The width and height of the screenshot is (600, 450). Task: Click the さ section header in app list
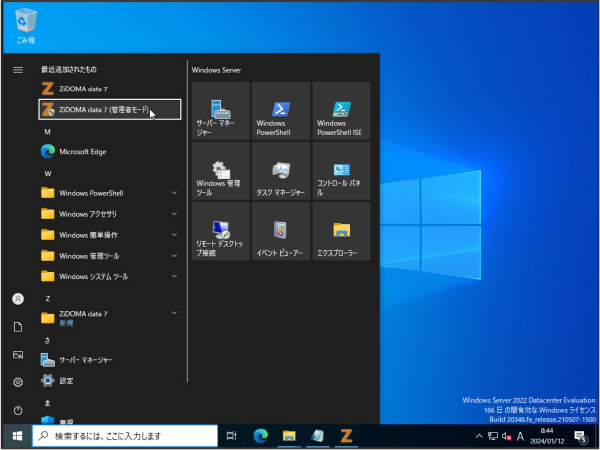[x=47, y=341]
